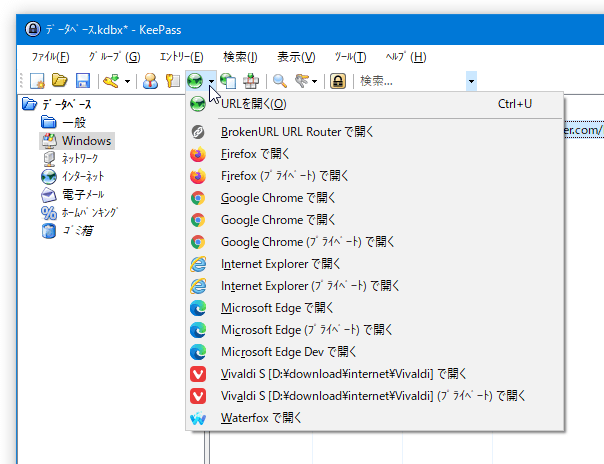Image resolution: width=604 pixels, height=464 pixels.
Task: Choose the first Google Chrome で開く entry
Action: [374, 198]
